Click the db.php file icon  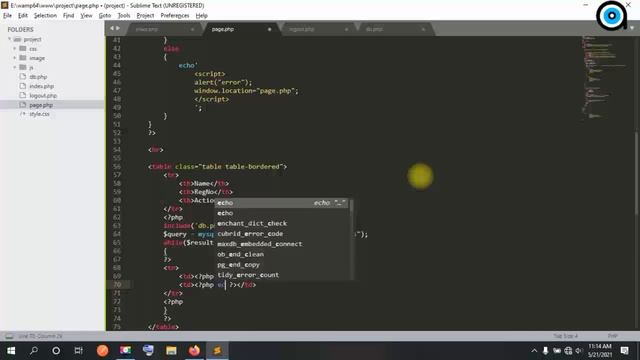pos(23,77)
